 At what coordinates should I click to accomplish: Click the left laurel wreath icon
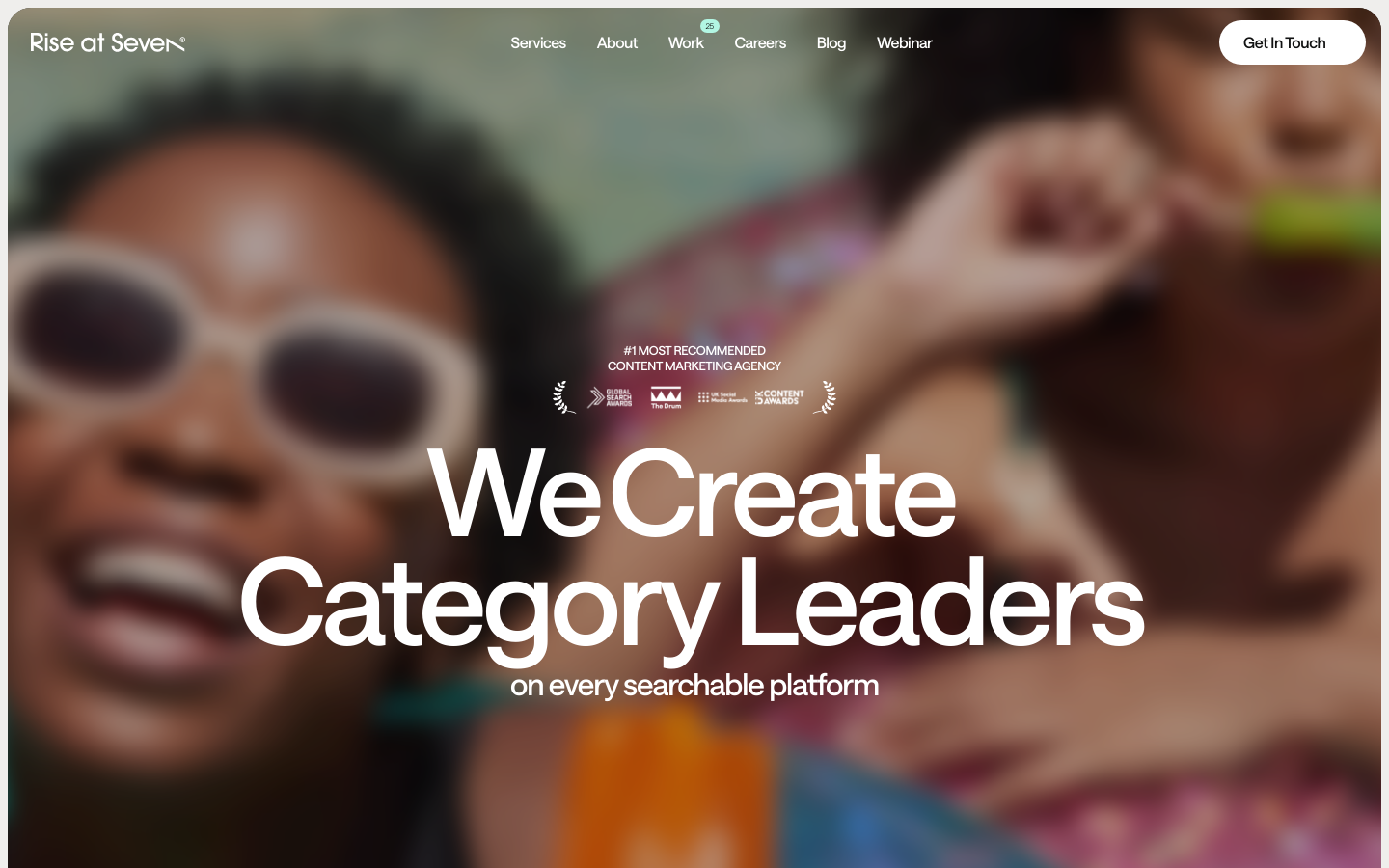[x=564, y=397]
